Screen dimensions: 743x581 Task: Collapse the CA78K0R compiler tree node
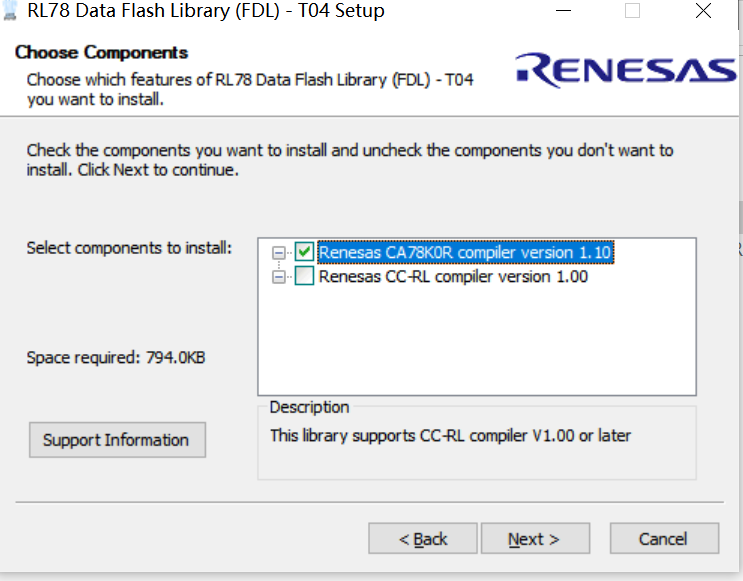click(279, 252)
